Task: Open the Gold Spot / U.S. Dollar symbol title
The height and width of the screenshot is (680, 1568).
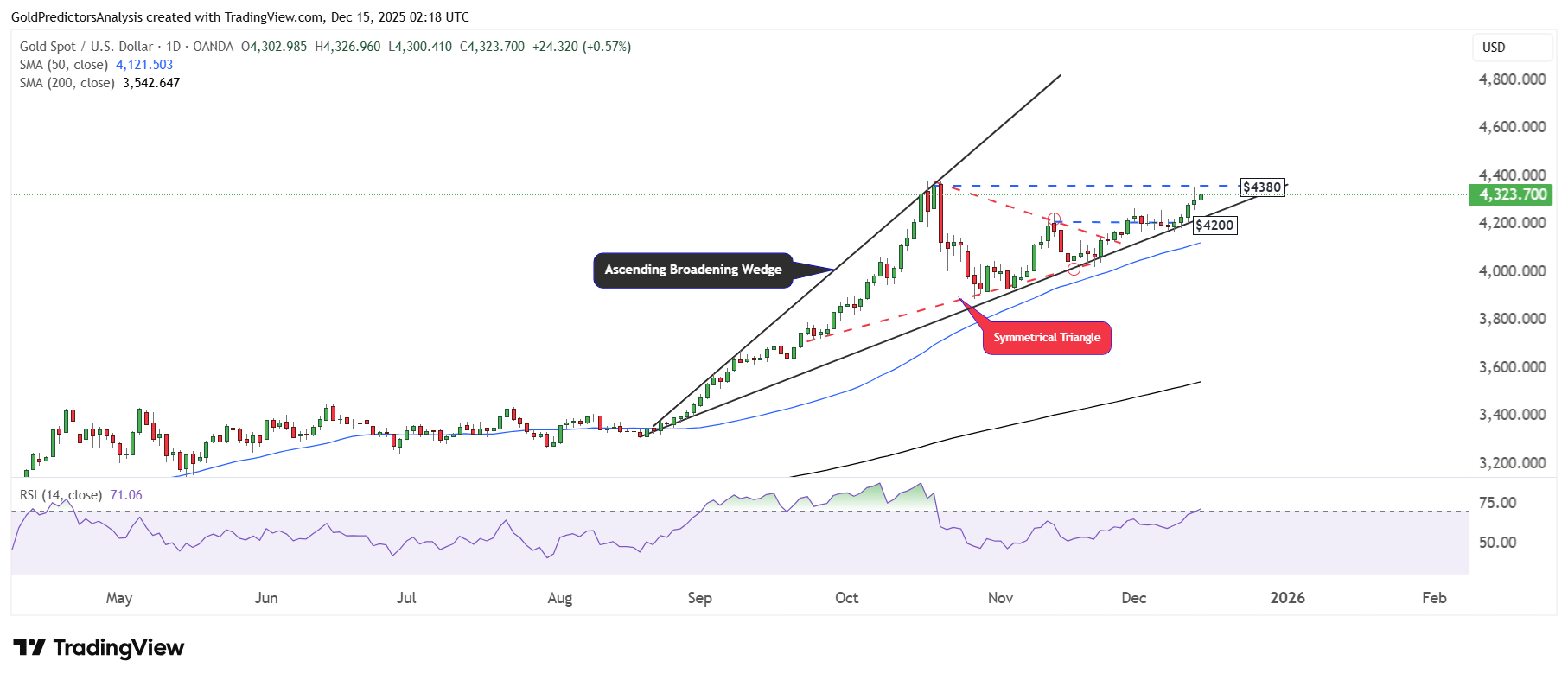Action: click(86, 47)
